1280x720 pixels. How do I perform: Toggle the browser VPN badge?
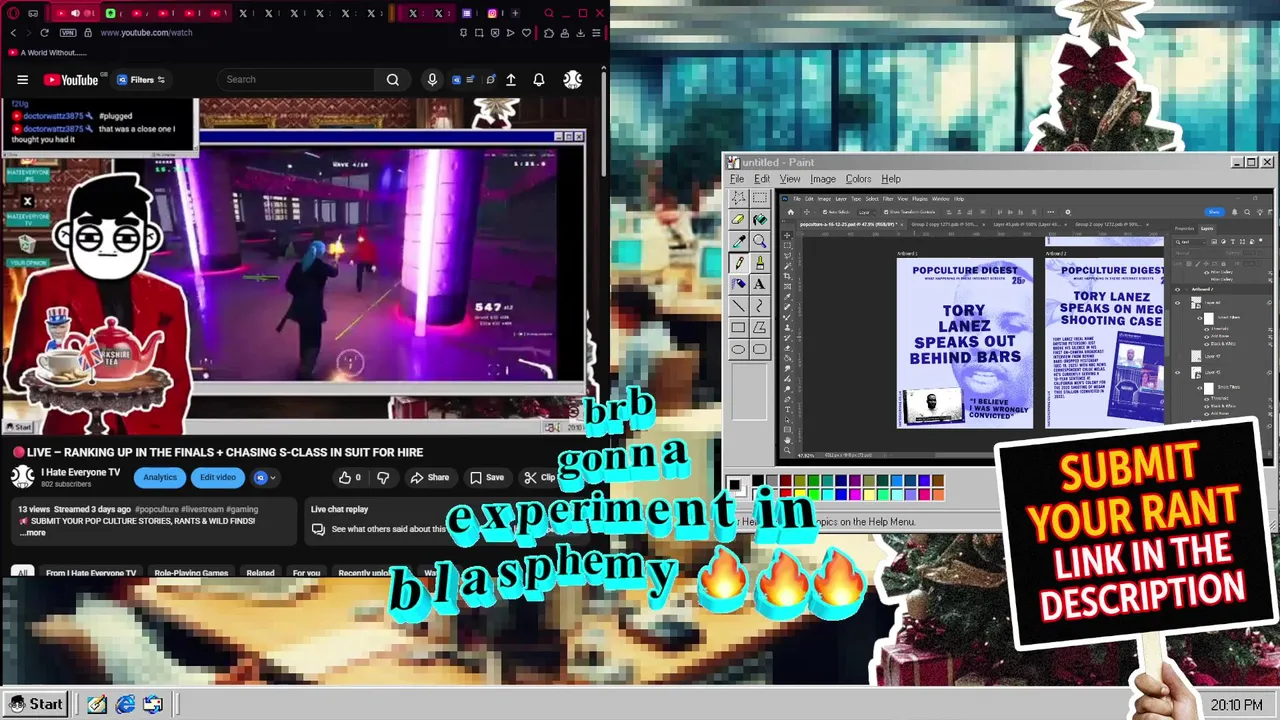[x=68, y=33]
